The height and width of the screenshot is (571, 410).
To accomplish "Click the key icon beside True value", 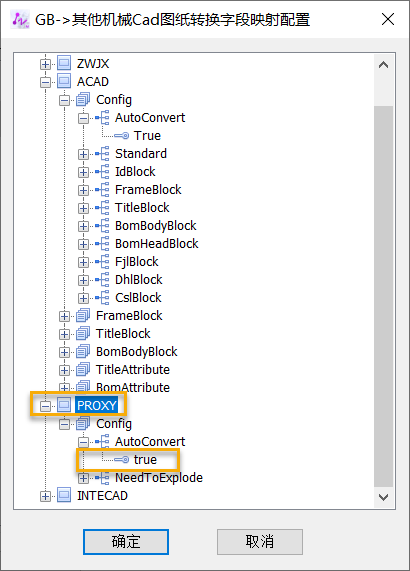I will coord(121,135).
